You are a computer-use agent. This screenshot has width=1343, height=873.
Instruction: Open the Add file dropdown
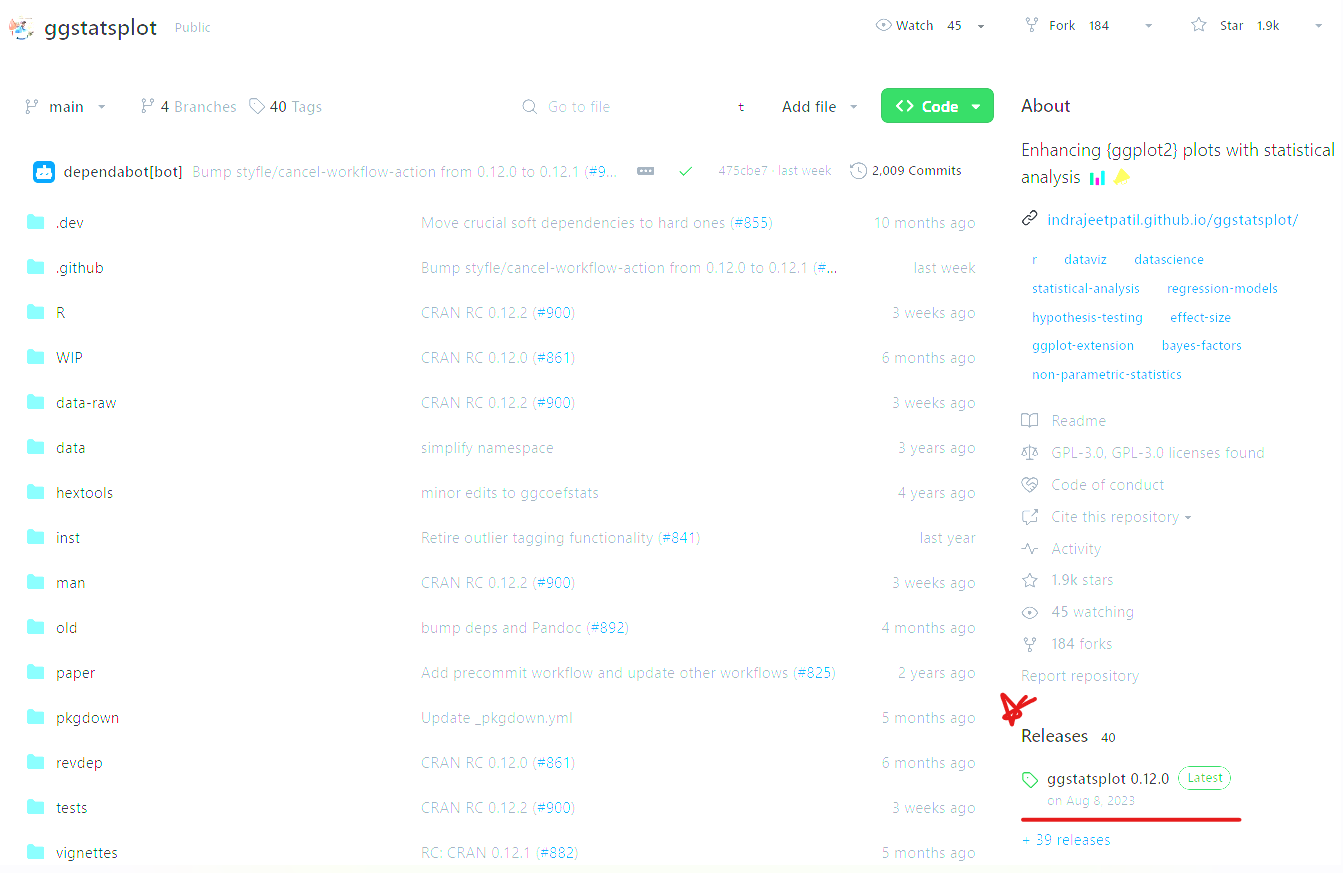820,106
